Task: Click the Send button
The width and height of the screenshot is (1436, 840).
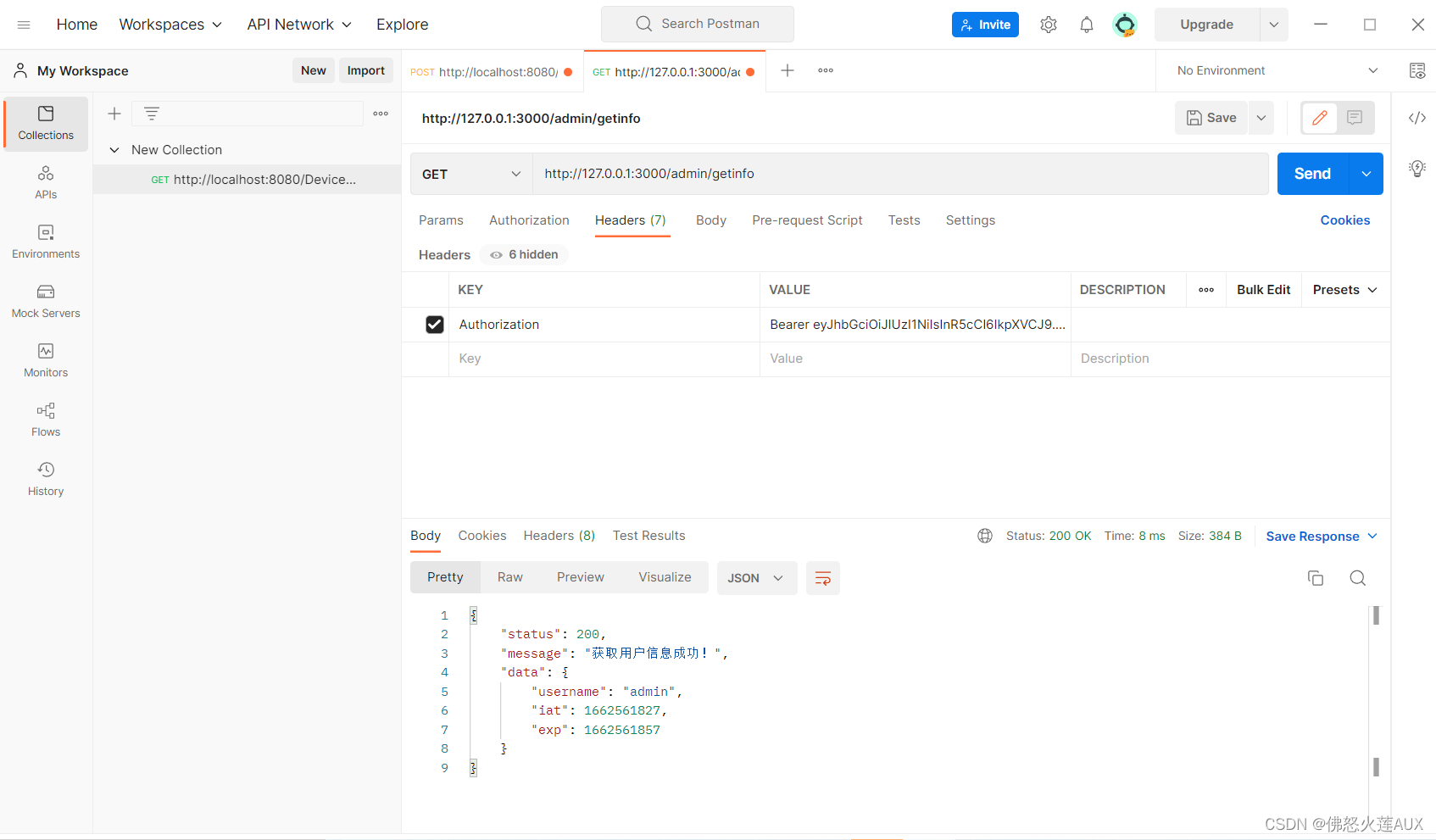Action: 1313,174
